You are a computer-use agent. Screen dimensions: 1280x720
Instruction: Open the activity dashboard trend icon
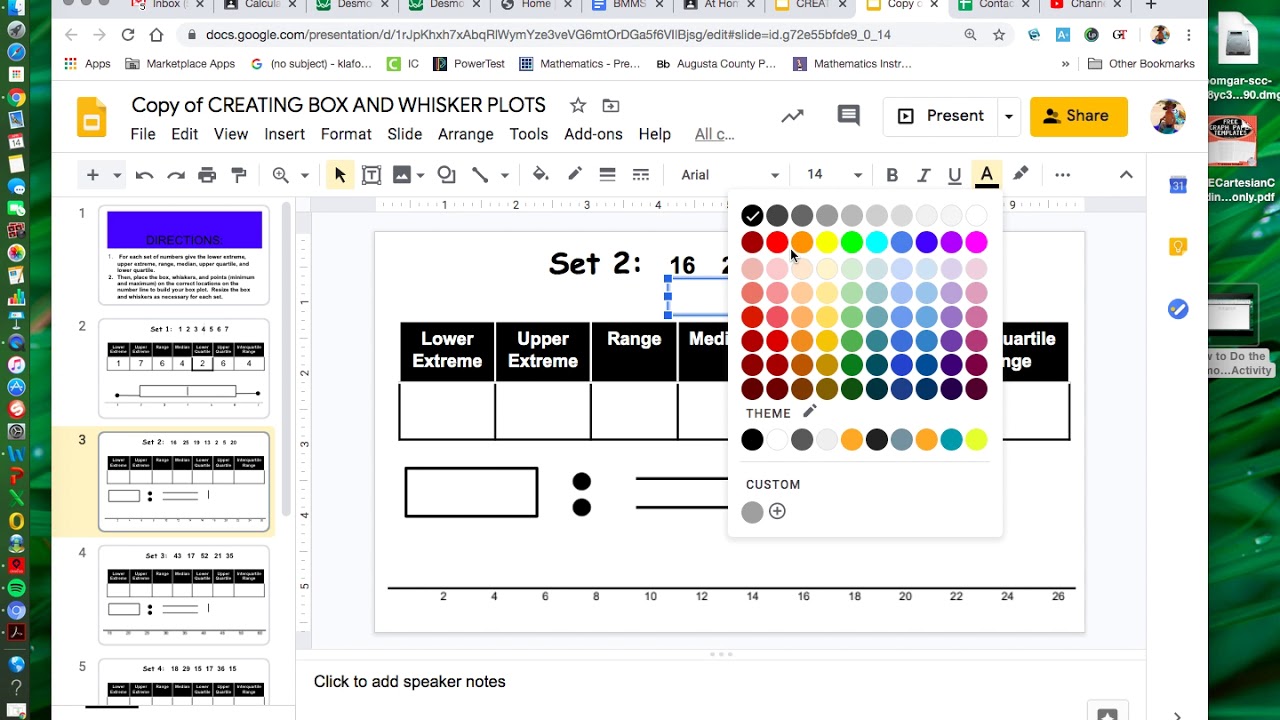792,116
